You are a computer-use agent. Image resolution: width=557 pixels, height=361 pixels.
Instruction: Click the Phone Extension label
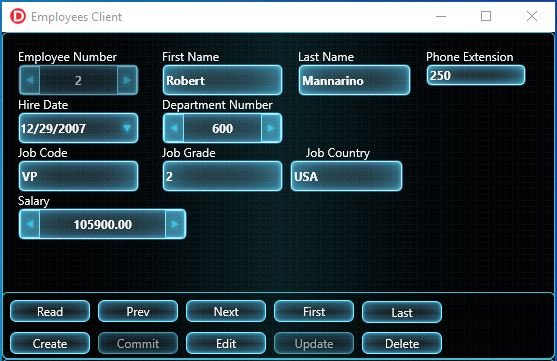click(470, 57)
